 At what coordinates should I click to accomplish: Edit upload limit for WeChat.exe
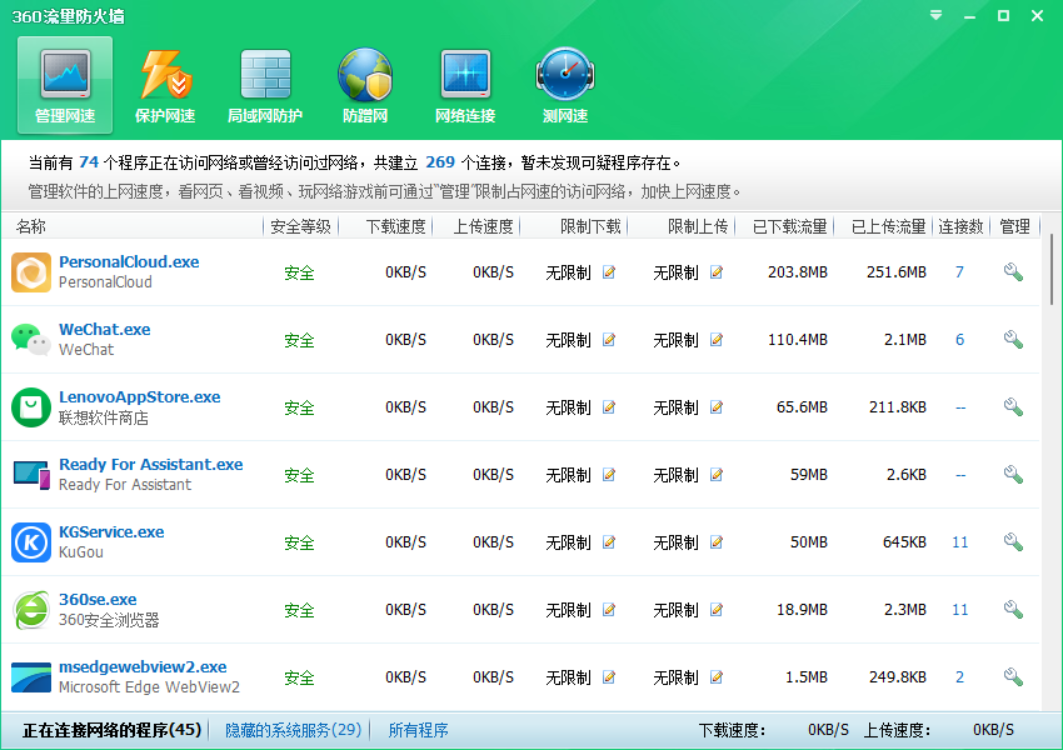coord(717,340)
